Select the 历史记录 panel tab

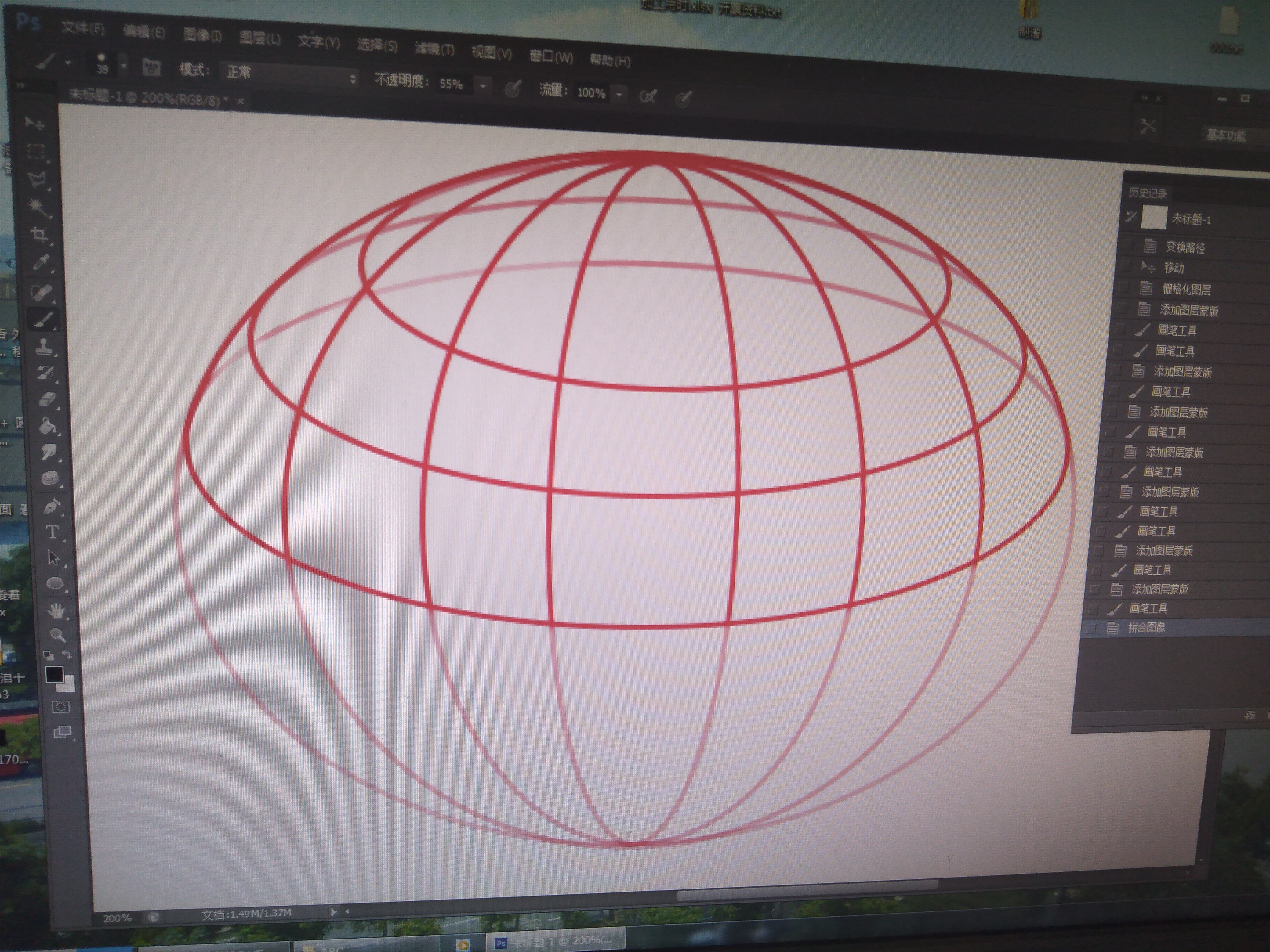pos(1148,193)
